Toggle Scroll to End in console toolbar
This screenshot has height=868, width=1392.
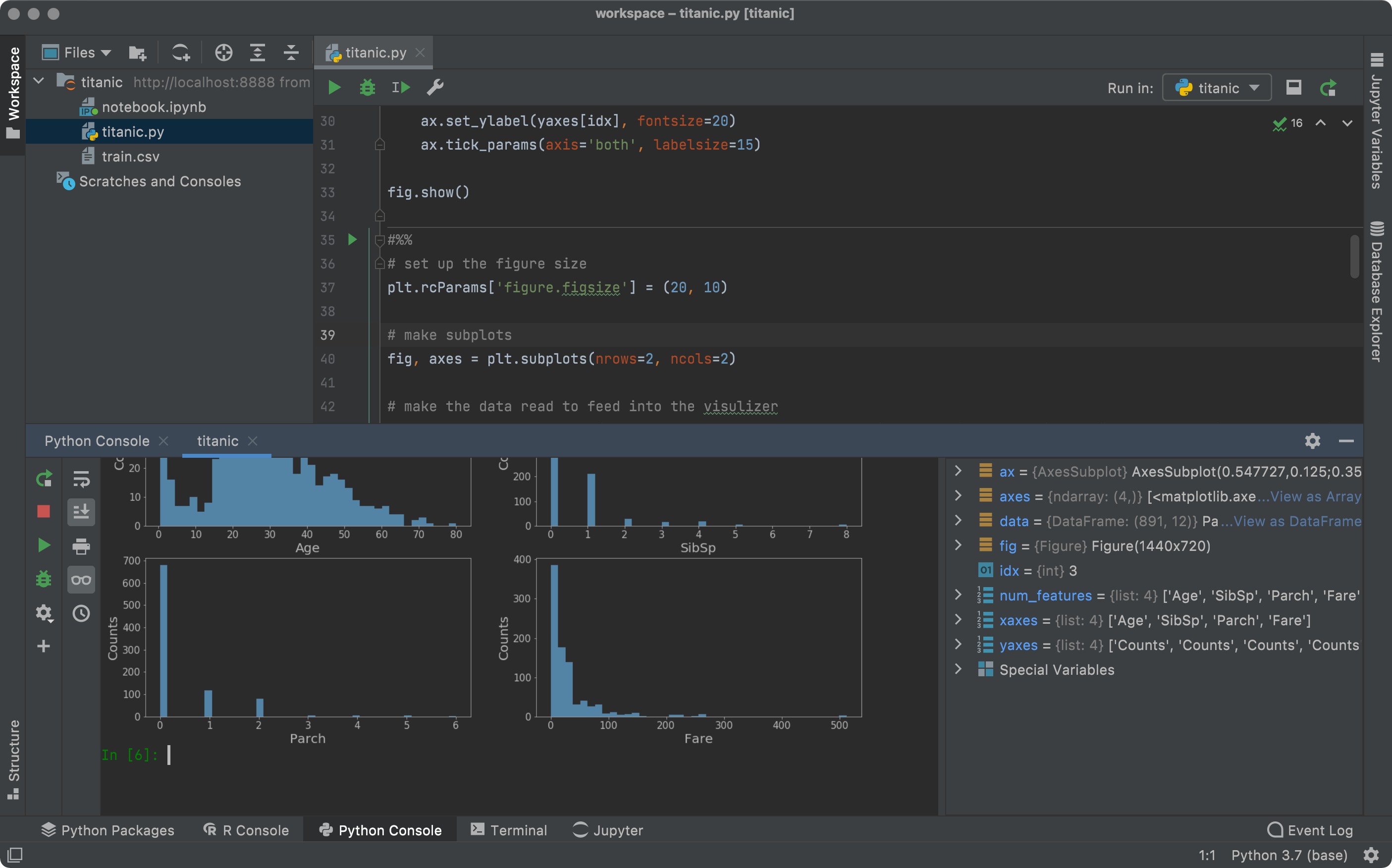(x=81, y=511)
